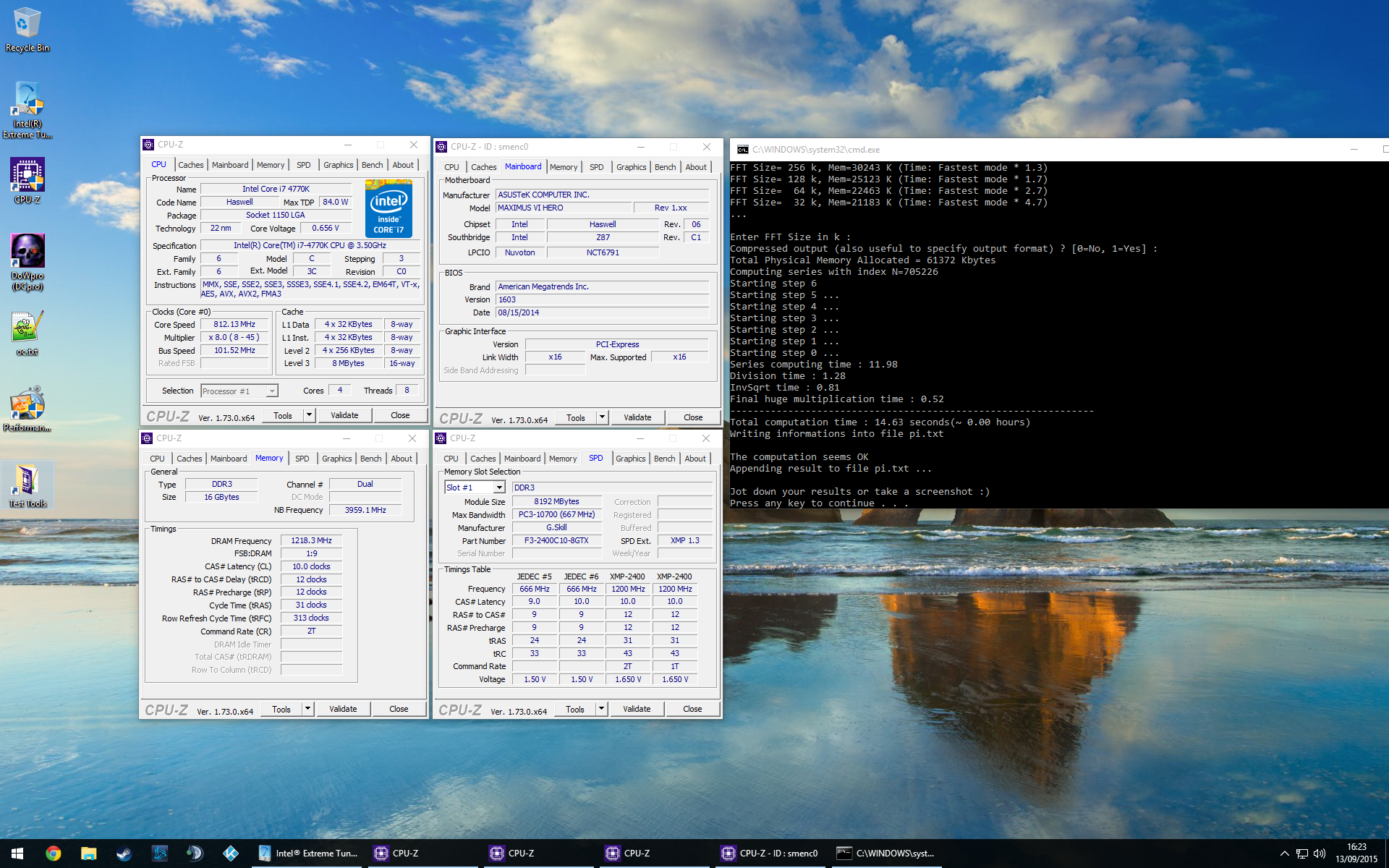Open the volume control in system tray
The image size is (1389, 868).
click(x=1320, y=854)
